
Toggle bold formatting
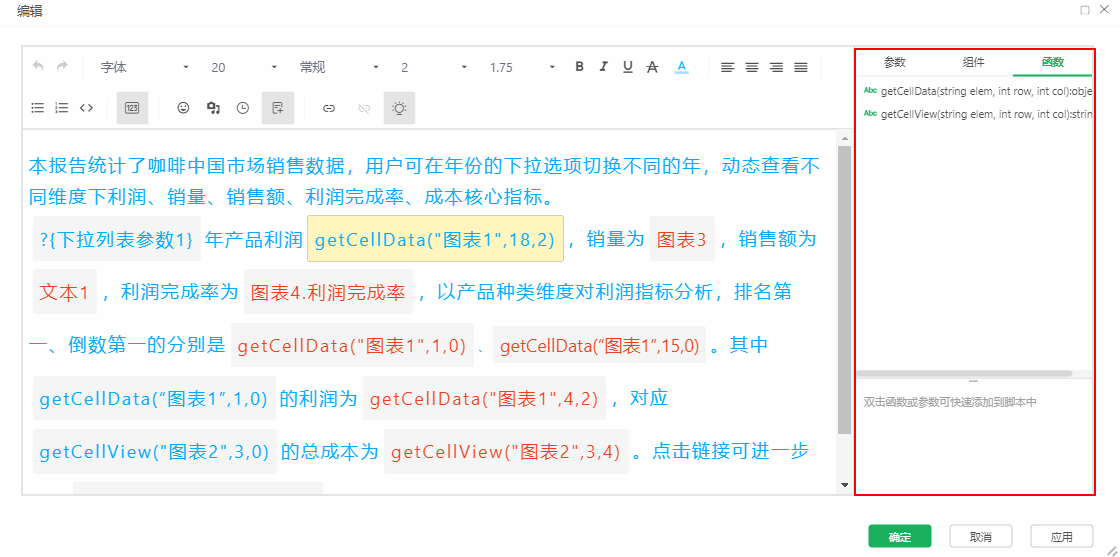coord(579,66)
